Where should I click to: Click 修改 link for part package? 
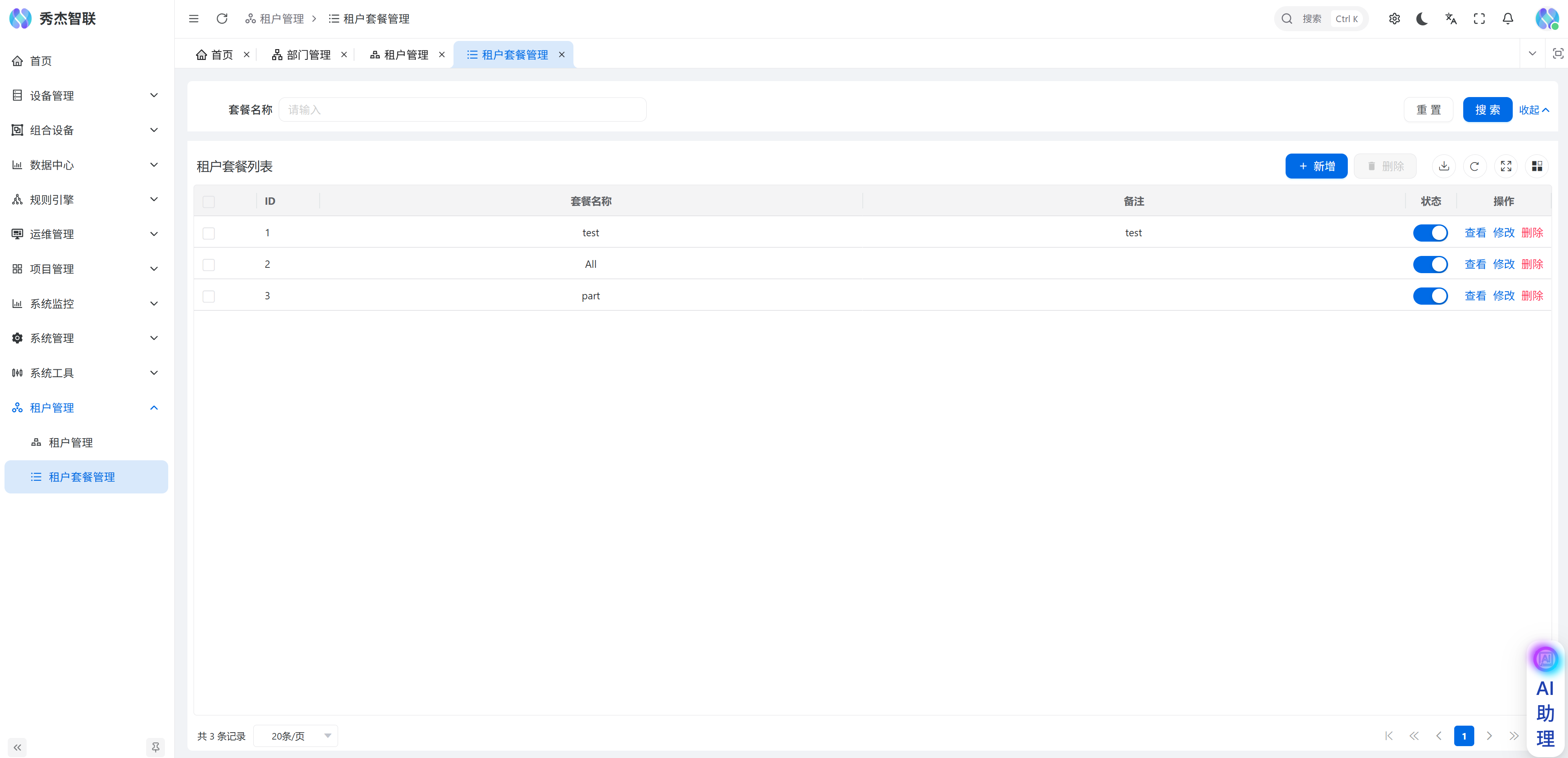tap(1503, 296)
